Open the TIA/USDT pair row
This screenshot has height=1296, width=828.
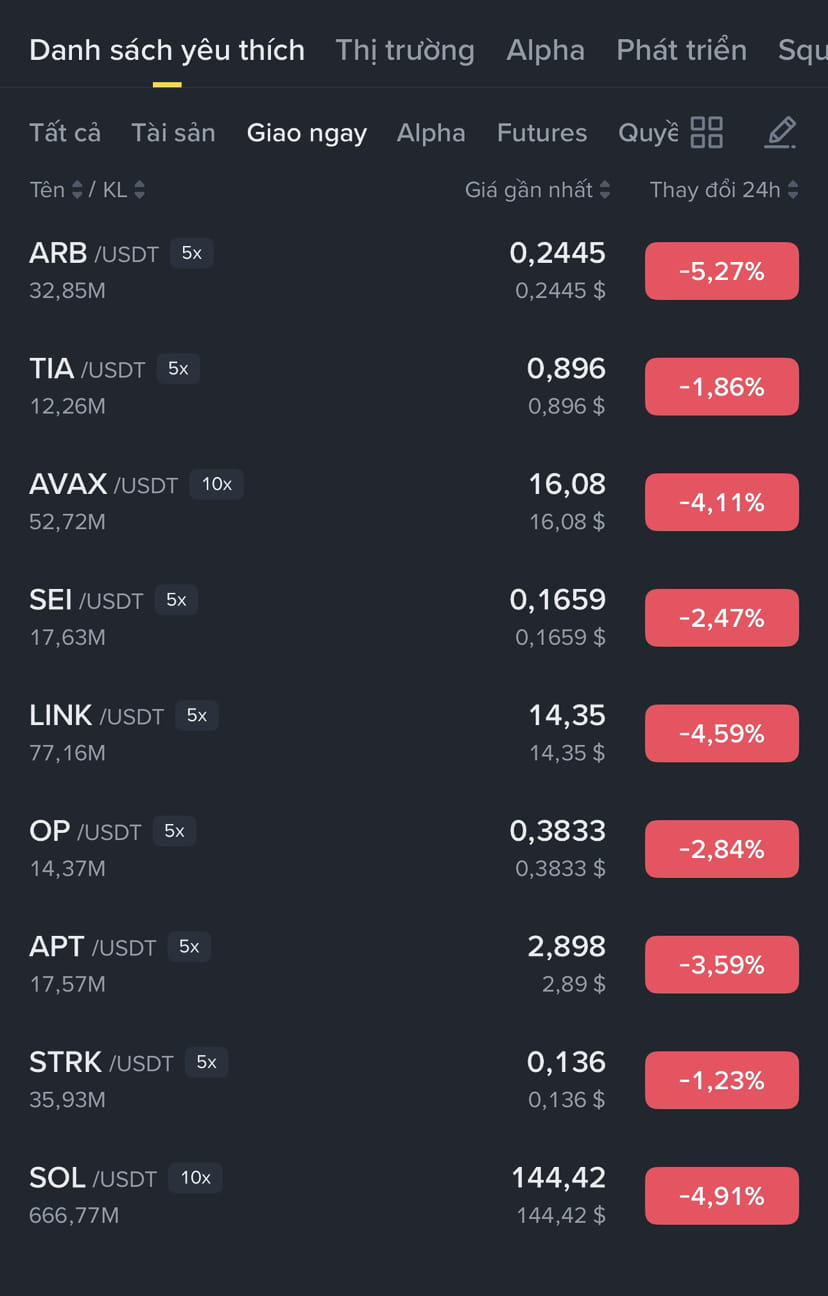point(414,386)
